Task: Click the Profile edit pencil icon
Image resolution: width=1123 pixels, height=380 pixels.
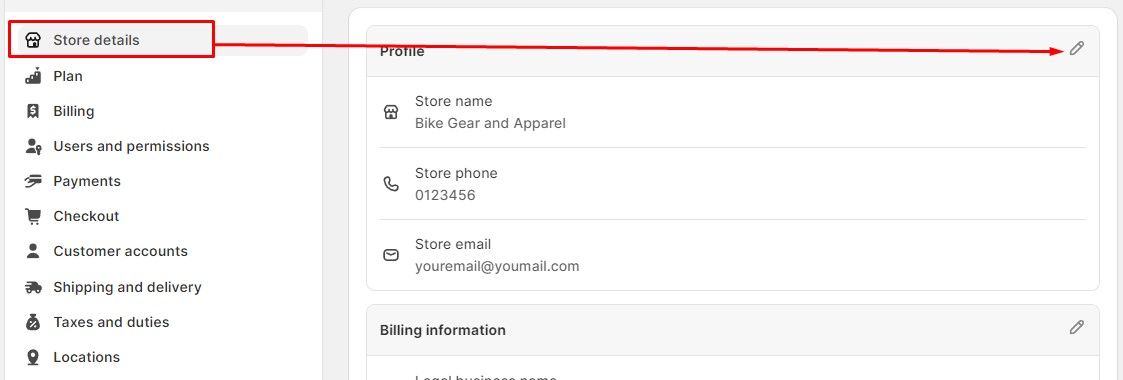Action: pyautogui.click(x=1076, y=48)
